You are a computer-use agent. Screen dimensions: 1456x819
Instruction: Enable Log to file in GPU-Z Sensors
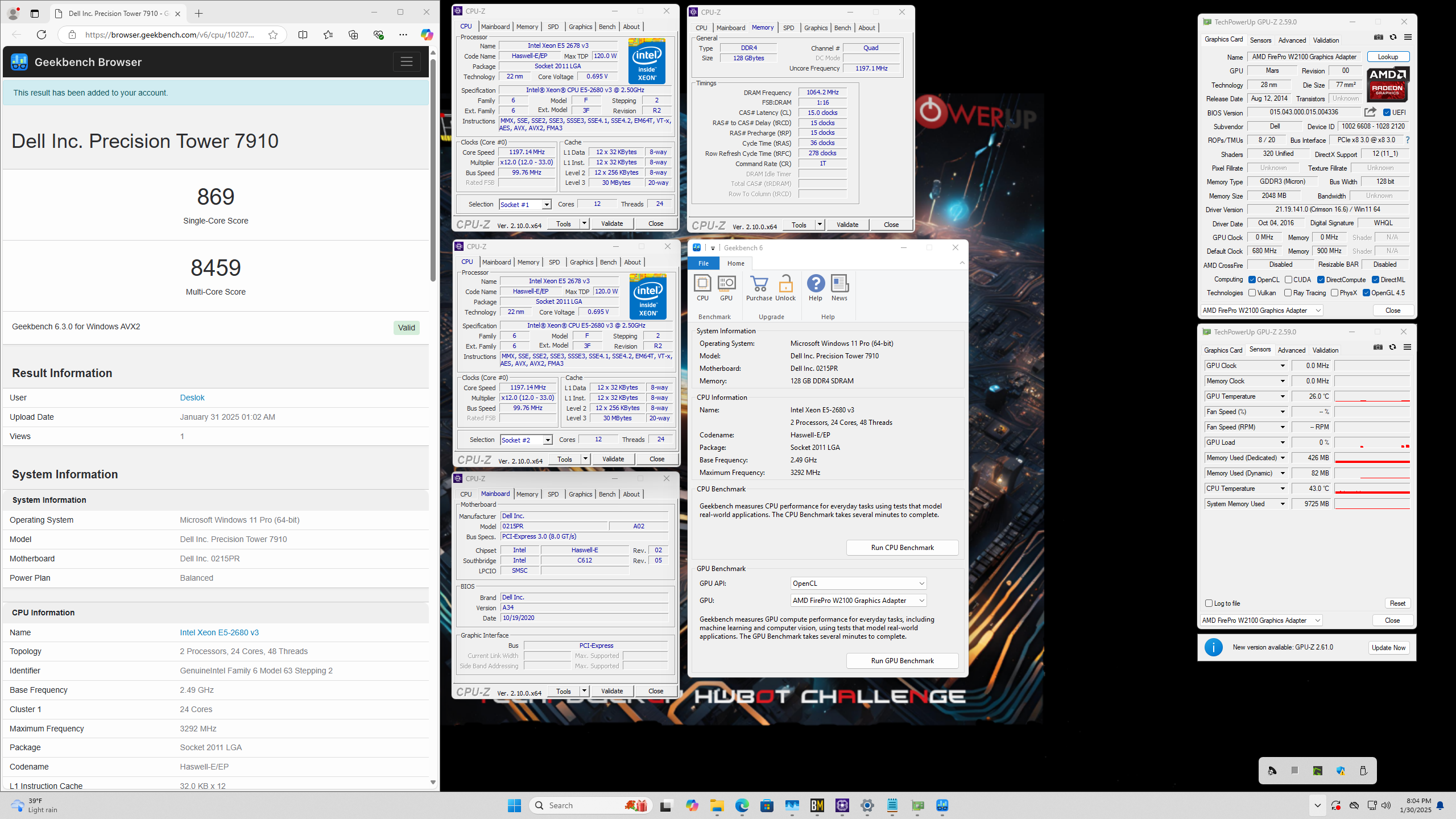(x=1209, y=603)
